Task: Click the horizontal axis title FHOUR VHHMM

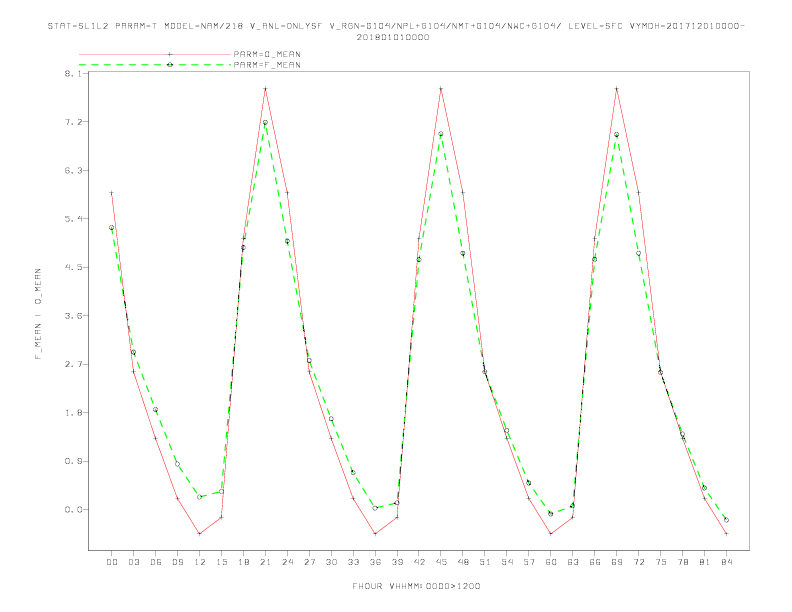Action: tap(416, 586)
